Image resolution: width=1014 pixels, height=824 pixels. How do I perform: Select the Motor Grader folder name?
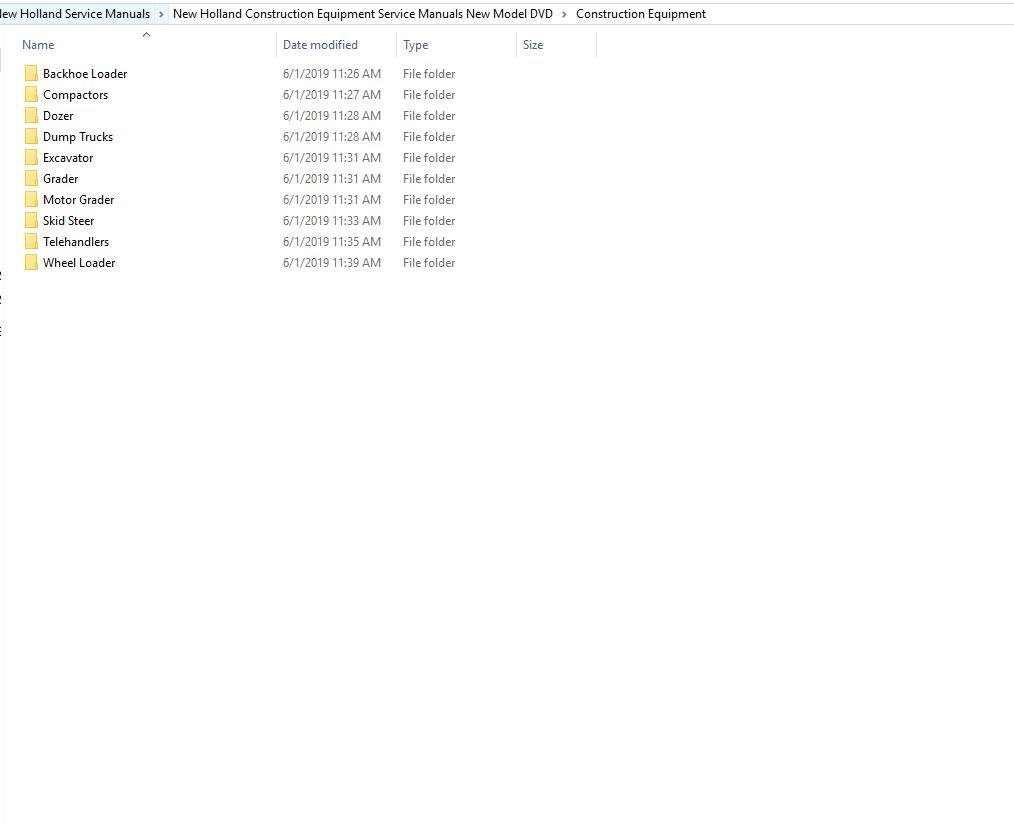pyautogui.click(x=78, y=200)
